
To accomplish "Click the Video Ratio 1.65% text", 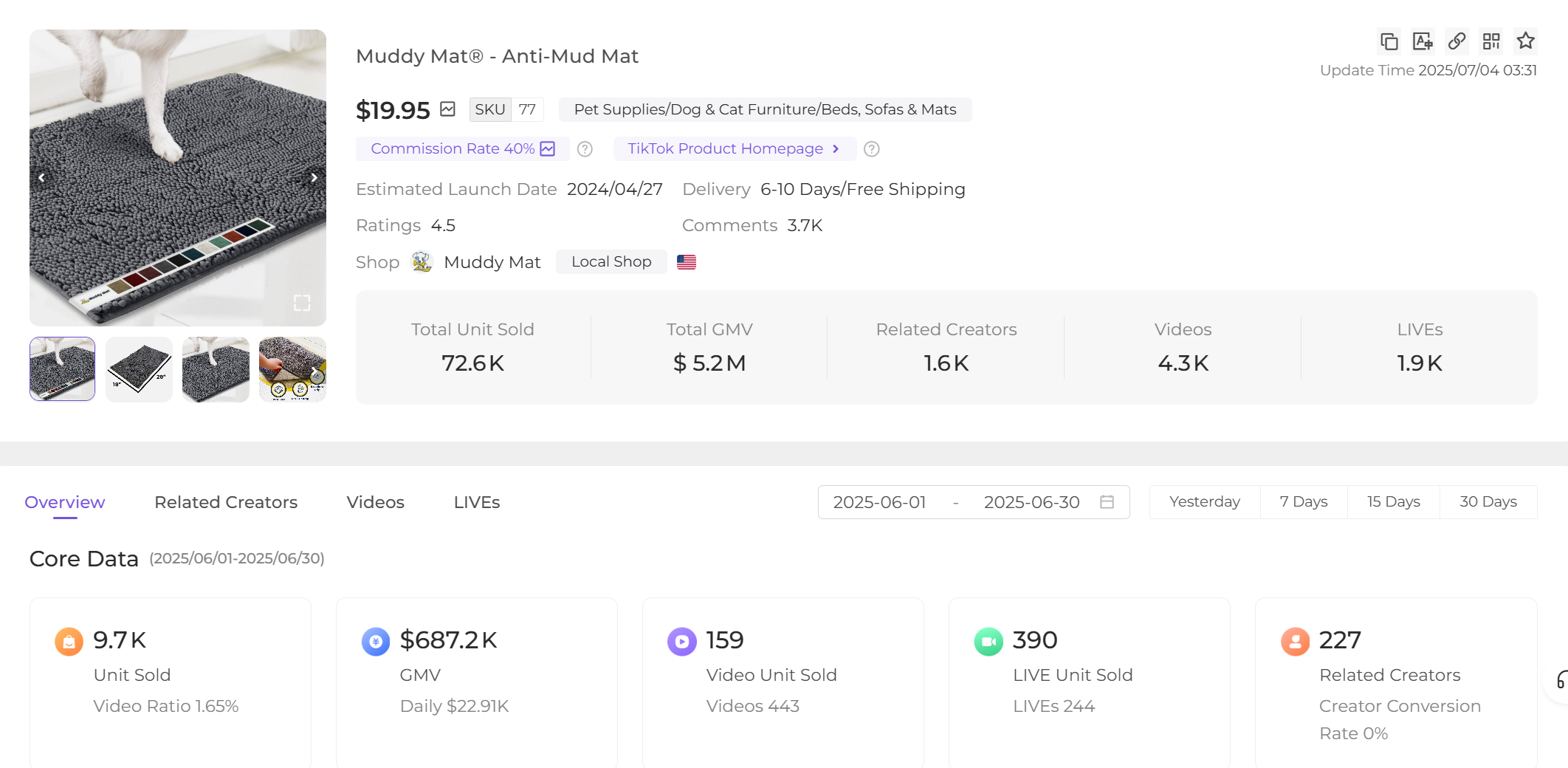I will [166, 706].
